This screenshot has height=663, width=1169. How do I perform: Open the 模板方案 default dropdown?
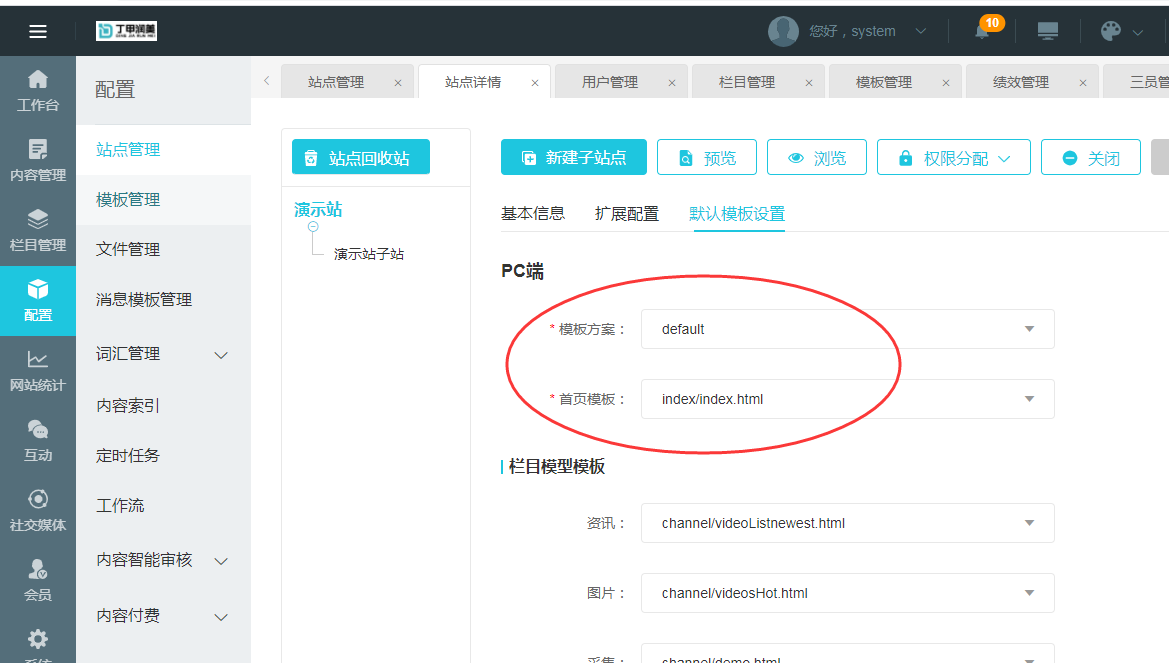(x=848, y=329)
